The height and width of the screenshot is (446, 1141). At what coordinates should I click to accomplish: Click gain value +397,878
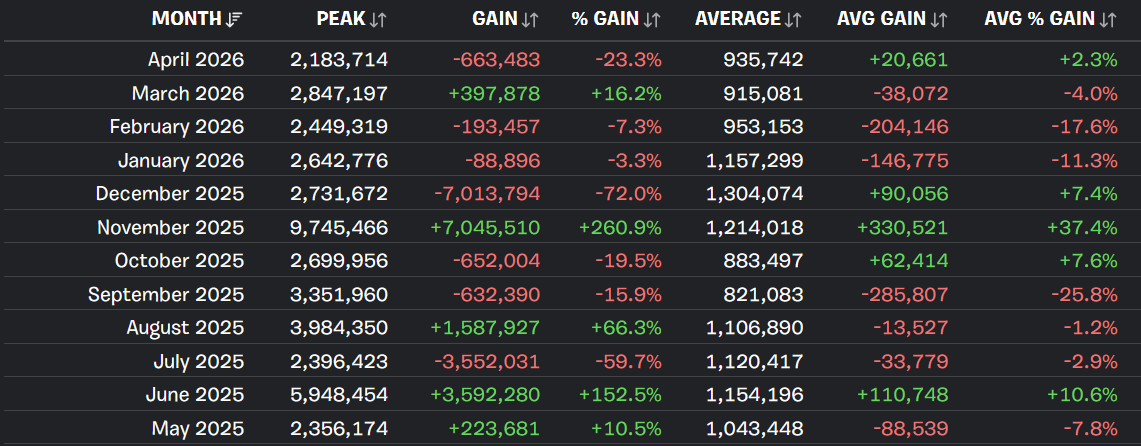(493, 94)
